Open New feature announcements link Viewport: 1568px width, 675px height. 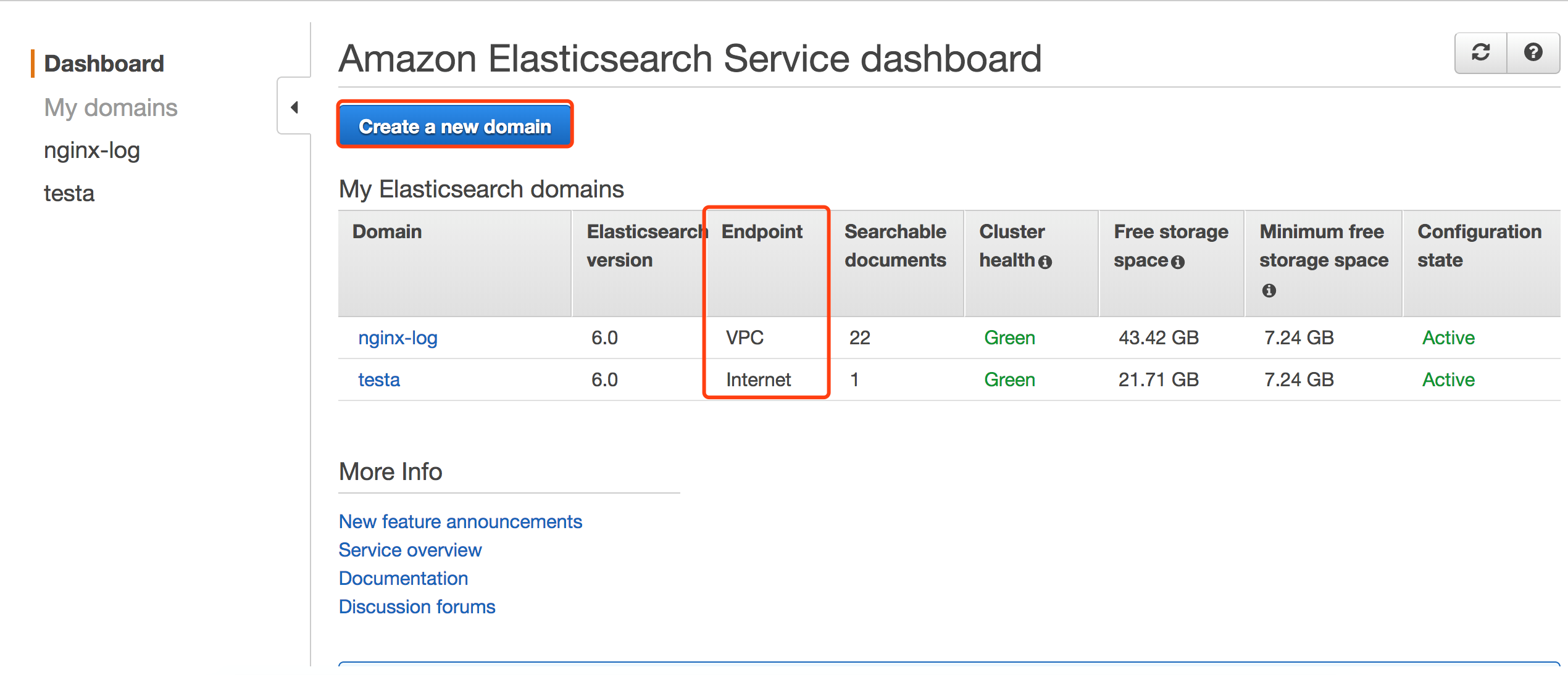pos(461,521)
